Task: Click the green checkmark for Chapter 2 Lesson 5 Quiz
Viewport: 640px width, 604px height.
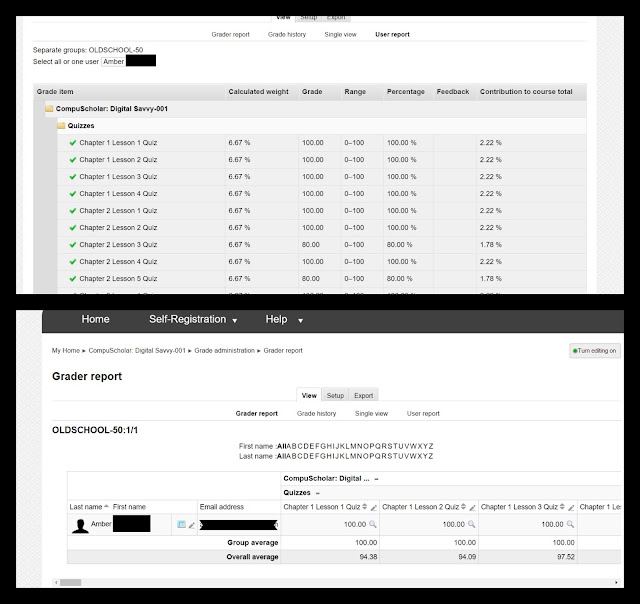Action: pos(73,279)
